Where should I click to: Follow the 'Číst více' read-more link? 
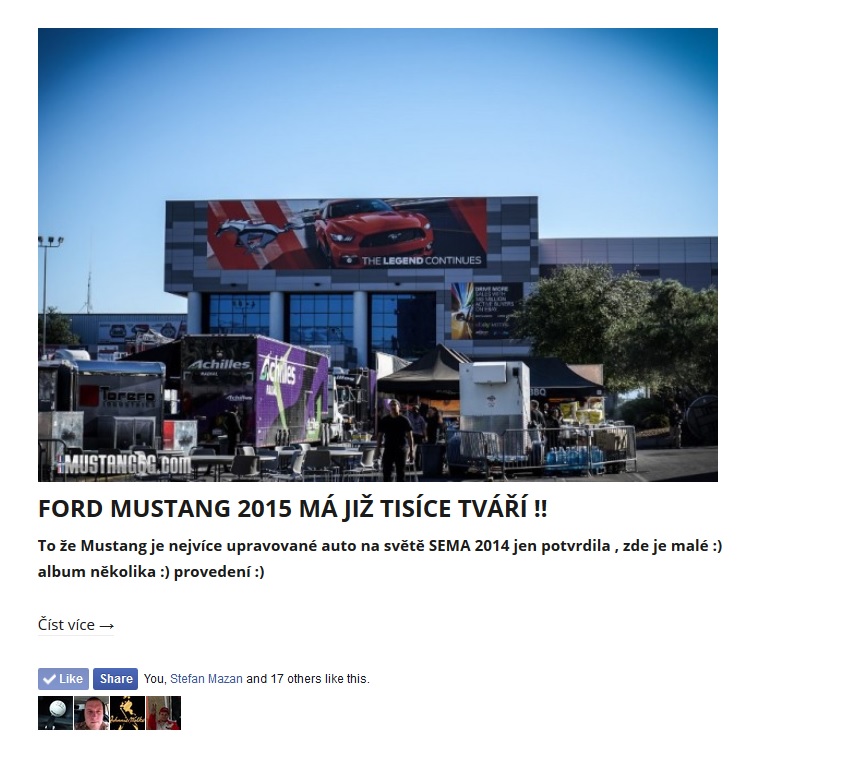pos(76,625)
